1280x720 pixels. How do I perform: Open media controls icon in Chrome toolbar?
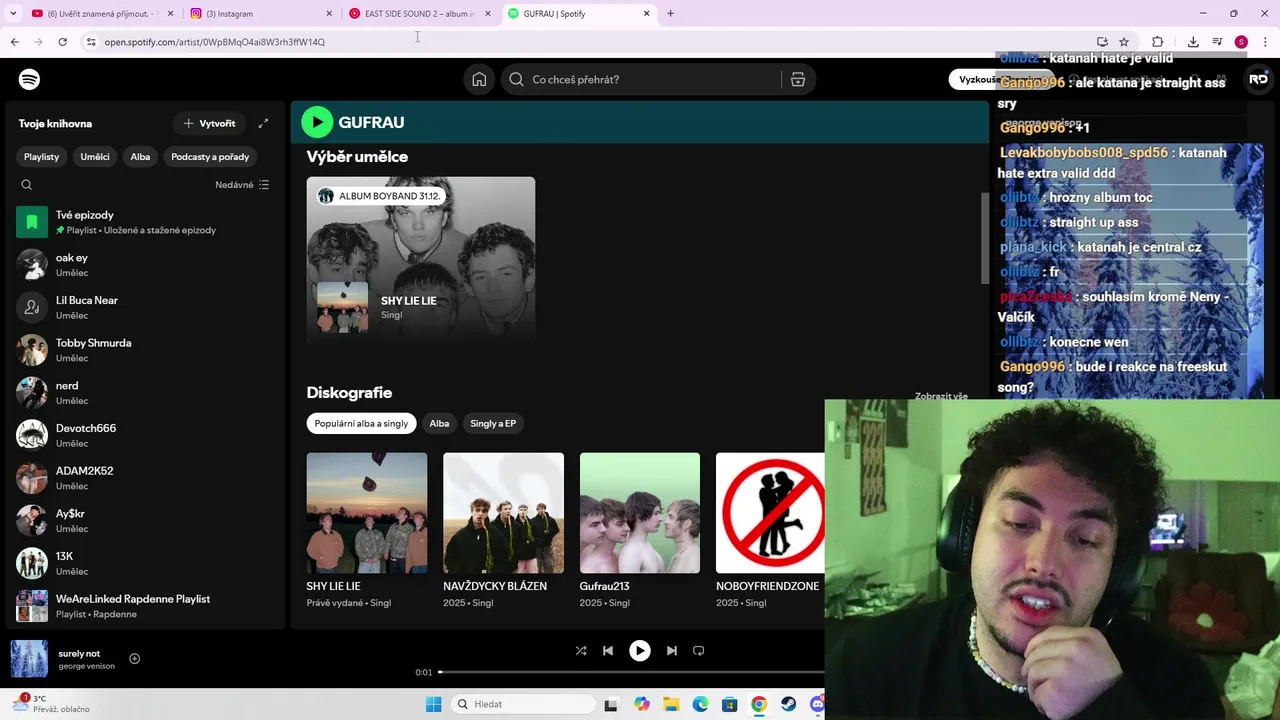point(1217,42)
